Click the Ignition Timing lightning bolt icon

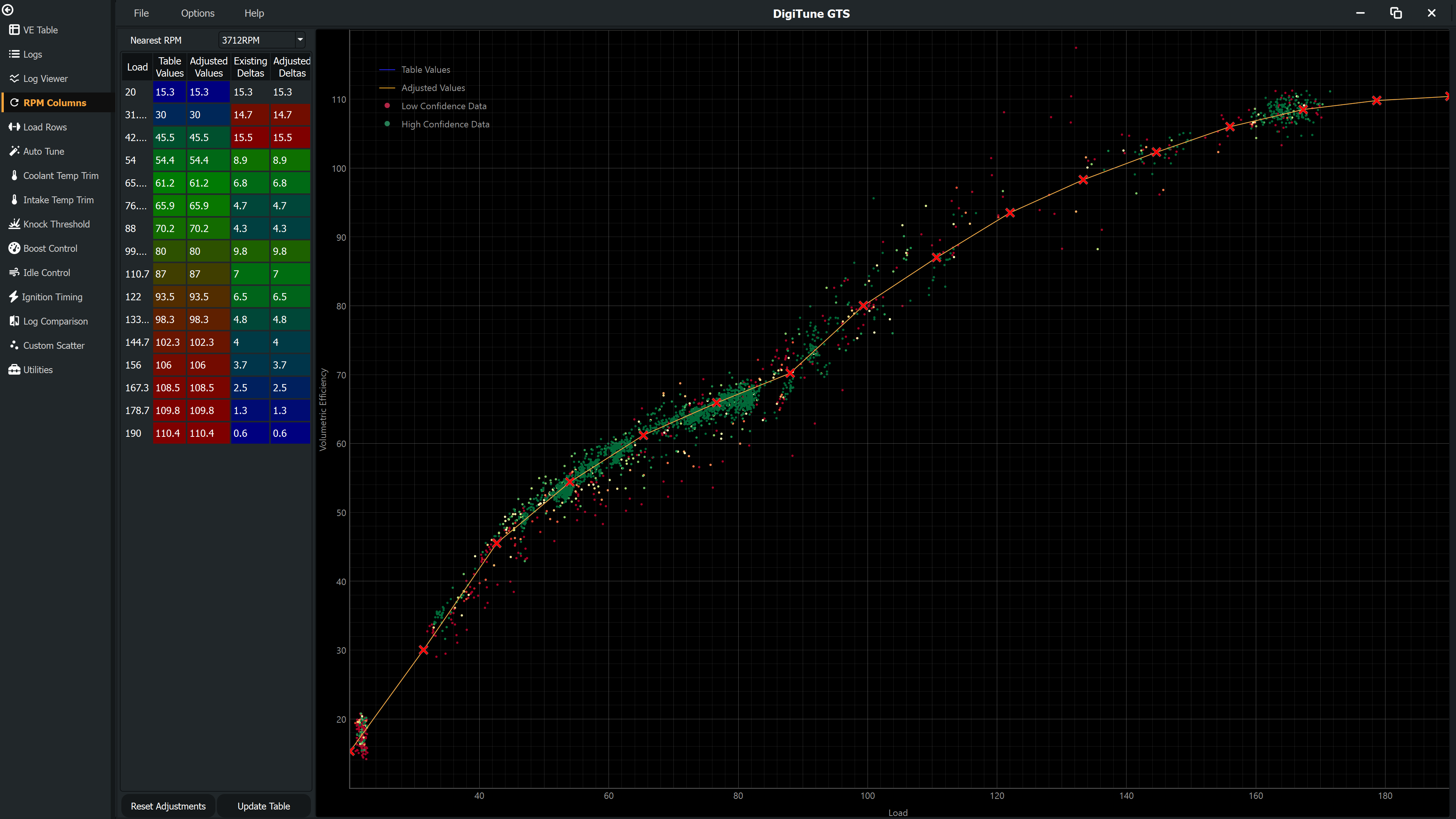pos(14,297)
